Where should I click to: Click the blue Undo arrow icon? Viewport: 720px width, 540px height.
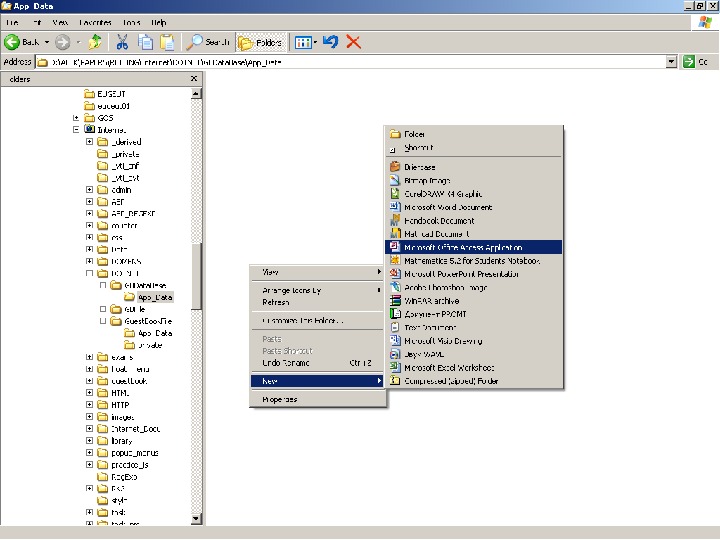331,42
